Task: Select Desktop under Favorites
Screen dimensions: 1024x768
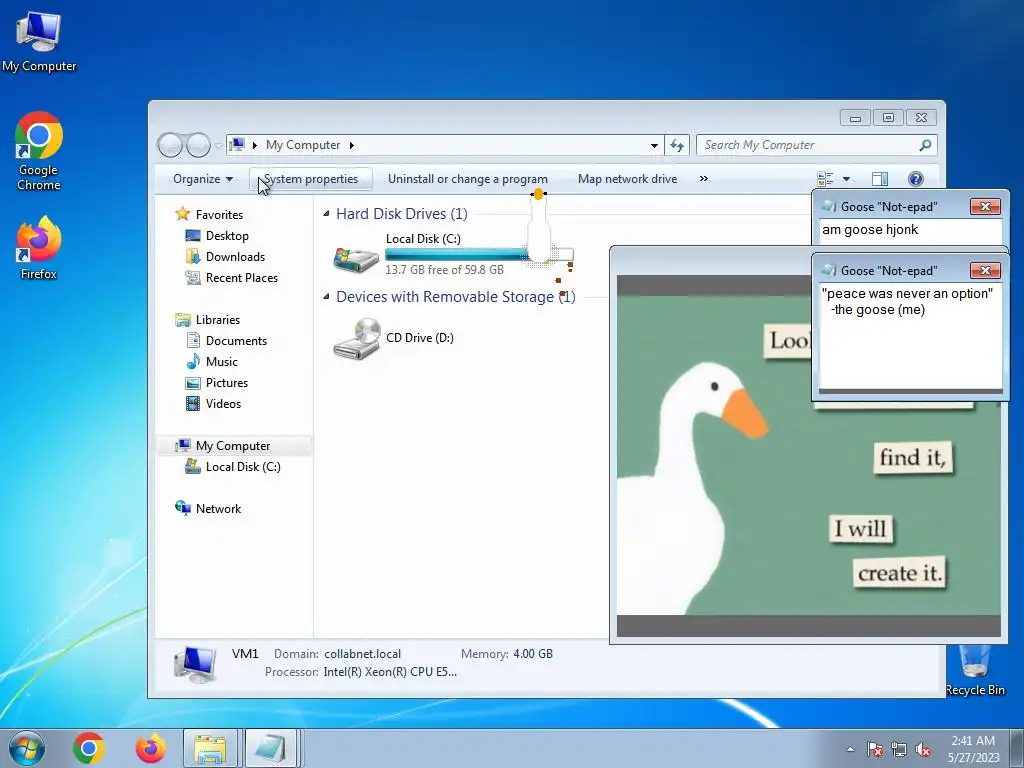Action: pos(227,236)
